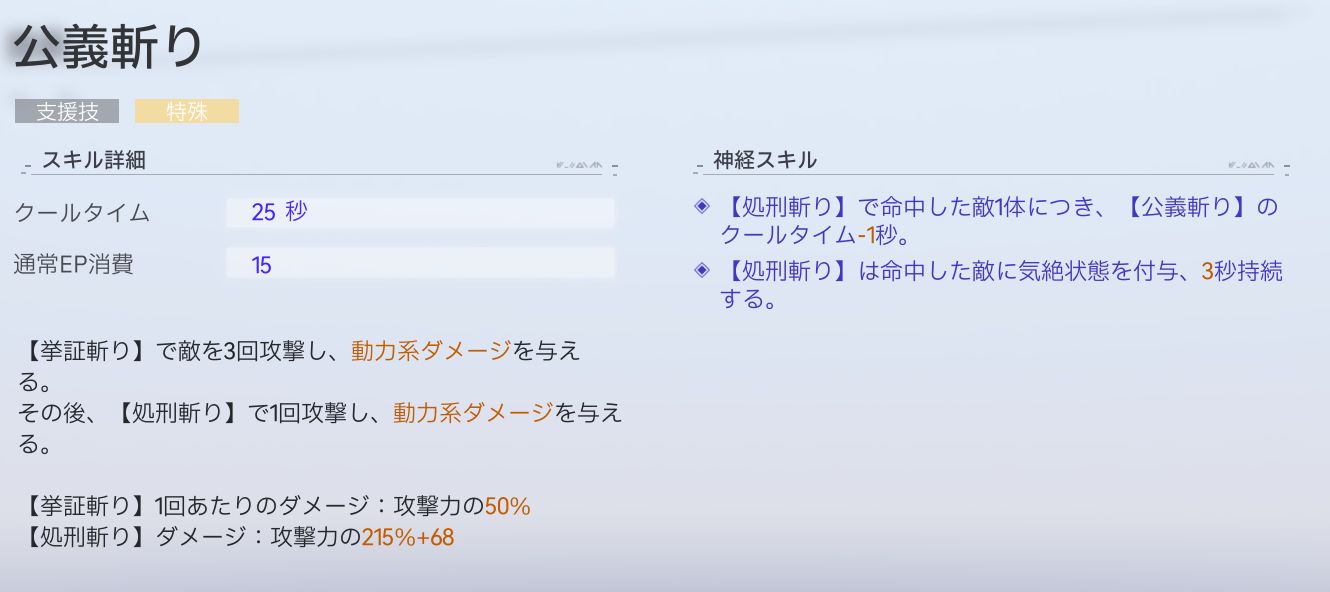Click the first diamond bullet under 神経スキル
Screen dimensions: 1330x592
701,207
